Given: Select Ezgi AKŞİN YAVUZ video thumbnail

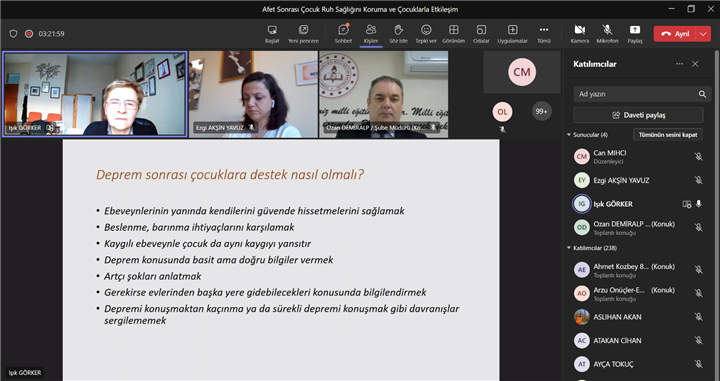Looking at the screenshot, I should coord(253,94).
